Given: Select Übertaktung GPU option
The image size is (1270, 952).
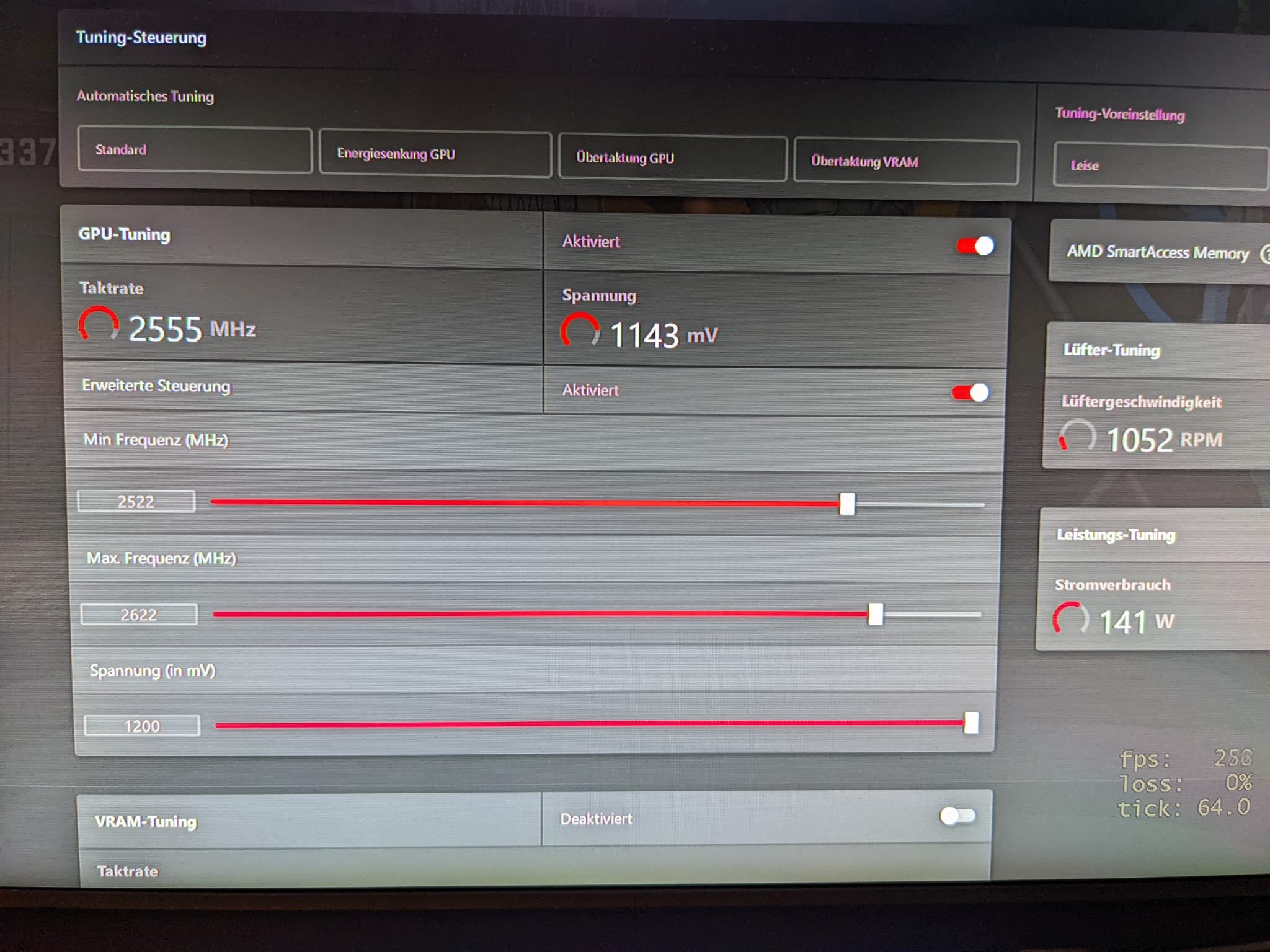Looking at the screenshot, I should click(672, 158).
